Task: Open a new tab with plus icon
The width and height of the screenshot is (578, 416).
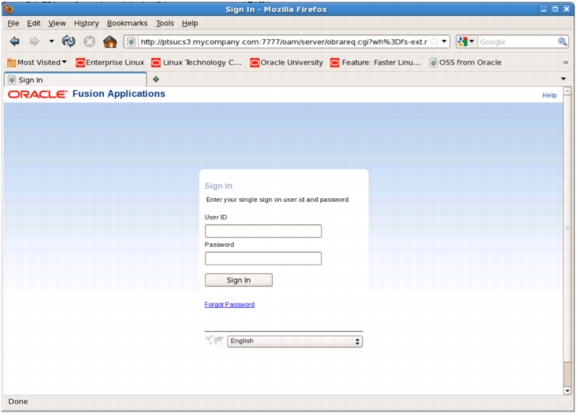Action: tap(156, 79)
